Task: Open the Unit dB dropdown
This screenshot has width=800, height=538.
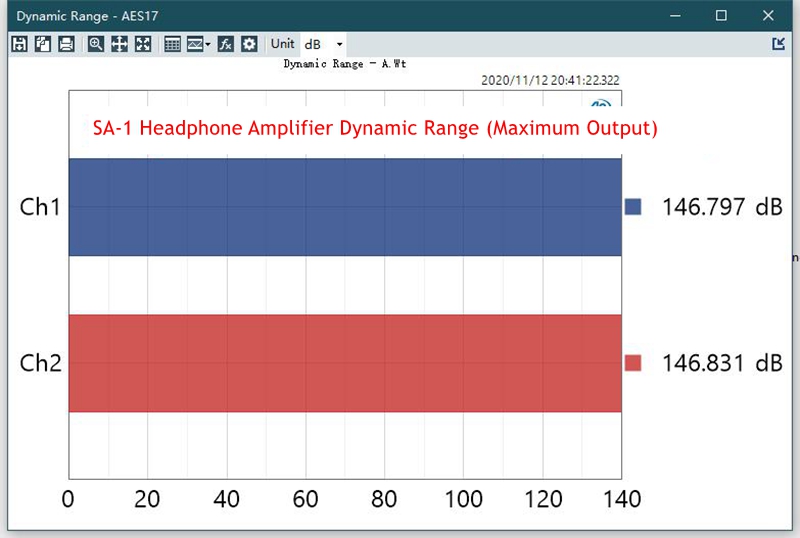Action: (x=323, y=44)
